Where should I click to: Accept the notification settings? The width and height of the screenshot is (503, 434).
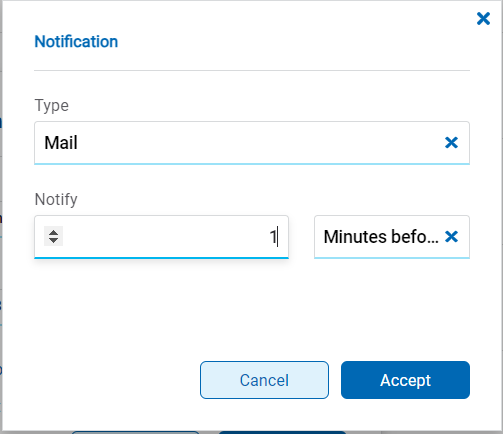point(405,380)
